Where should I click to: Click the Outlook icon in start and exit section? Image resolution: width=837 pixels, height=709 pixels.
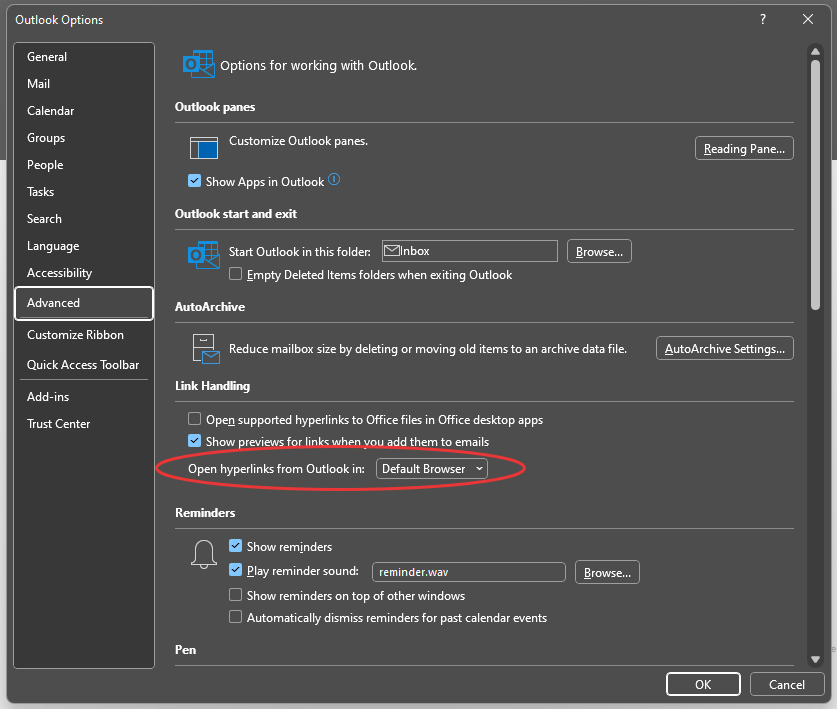click(x=203, y=255)
